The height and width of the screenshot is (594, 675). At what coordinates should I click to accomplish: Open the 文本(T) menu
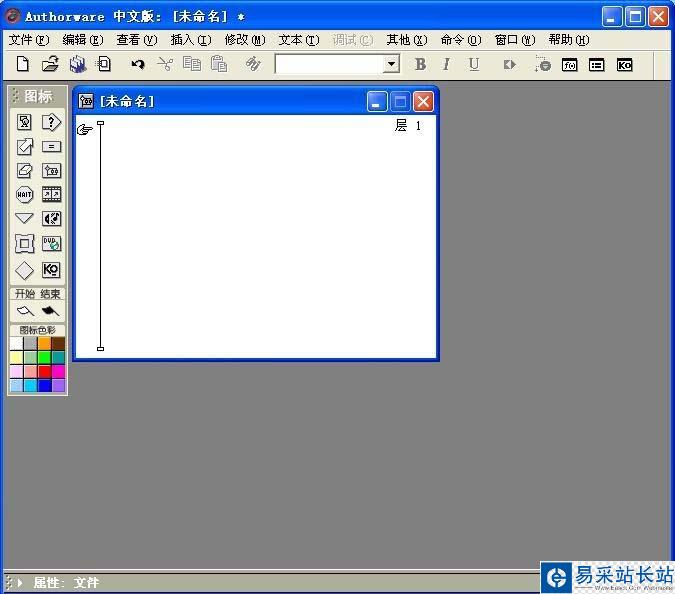pos(299,40)
